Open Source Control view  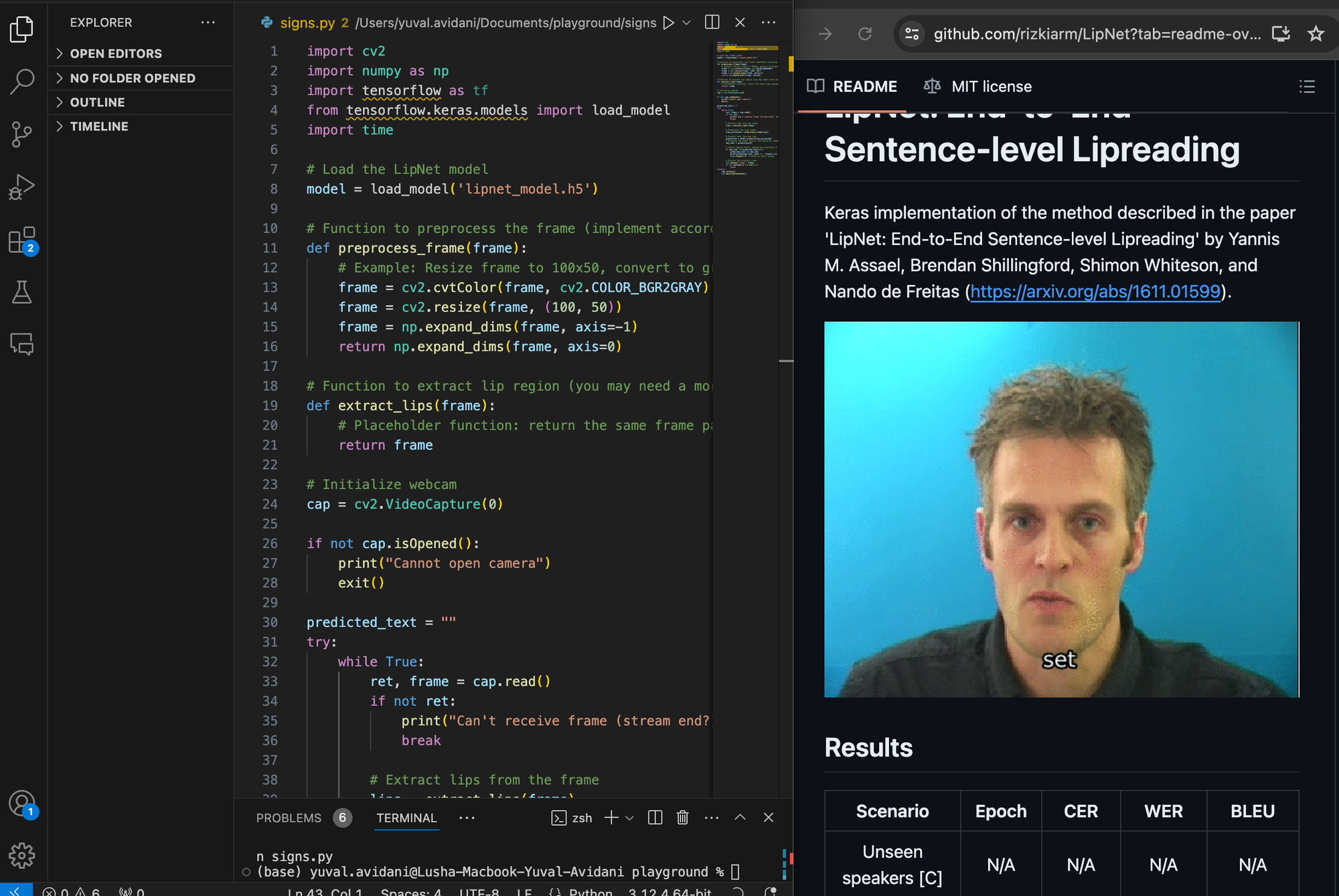(x=22, y=134)
